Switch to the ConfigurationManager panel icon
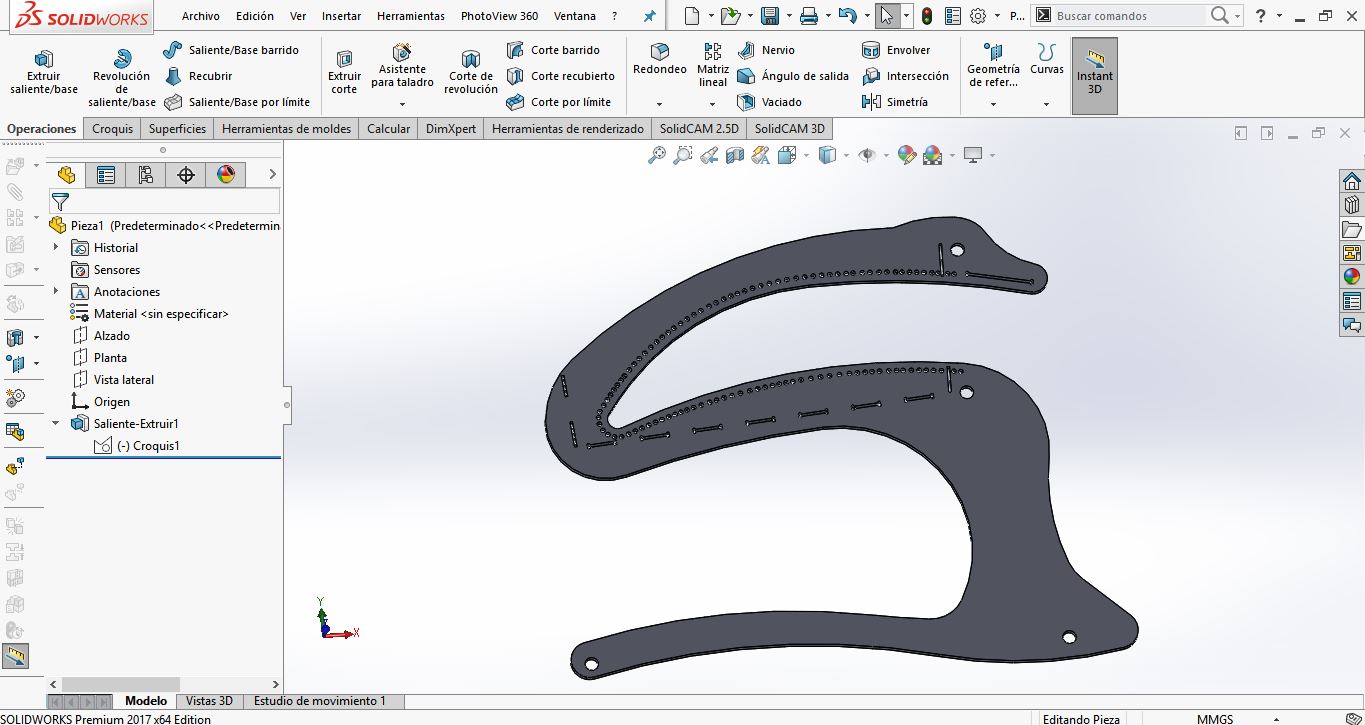This screenshot has height=725, width=1365. [x=146, y=175]
